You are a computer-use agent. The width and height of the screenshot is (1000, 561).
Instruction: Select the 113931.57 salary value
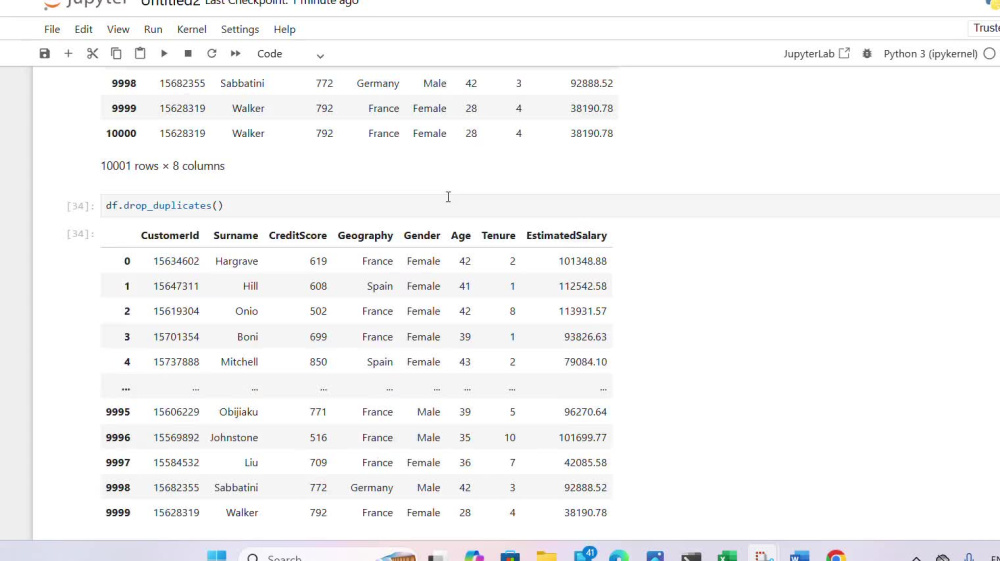[x=583, y=311]
